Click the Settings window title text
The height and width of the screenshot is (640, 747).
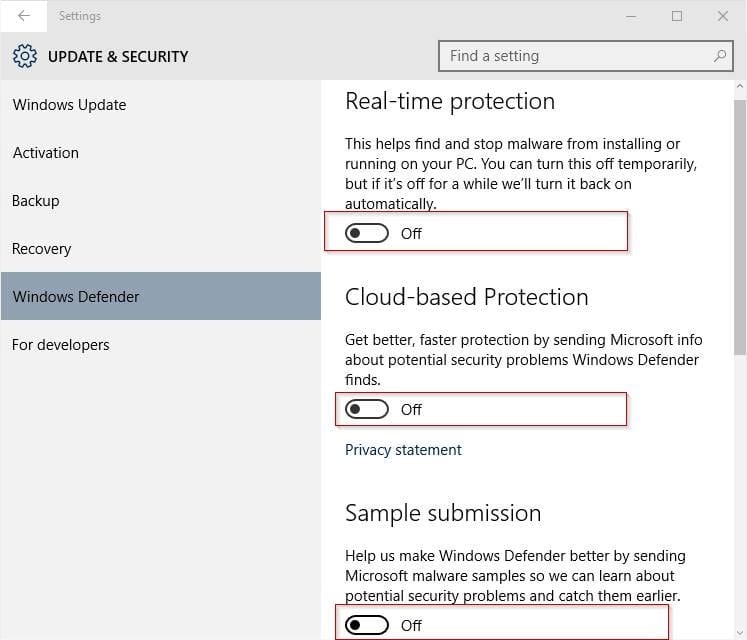point(80,16)
